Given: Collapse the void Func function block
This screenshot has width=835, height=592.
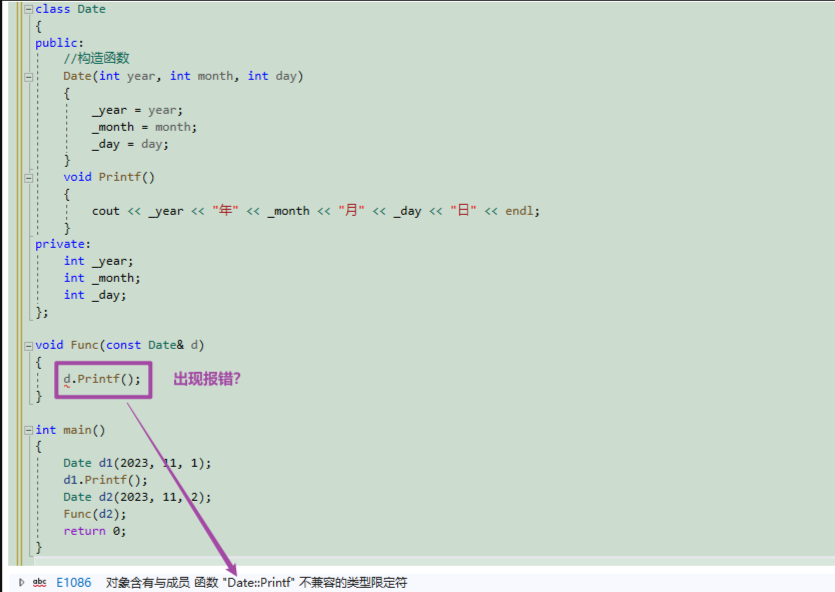Looking at the screenshot, I should [29, 346].
